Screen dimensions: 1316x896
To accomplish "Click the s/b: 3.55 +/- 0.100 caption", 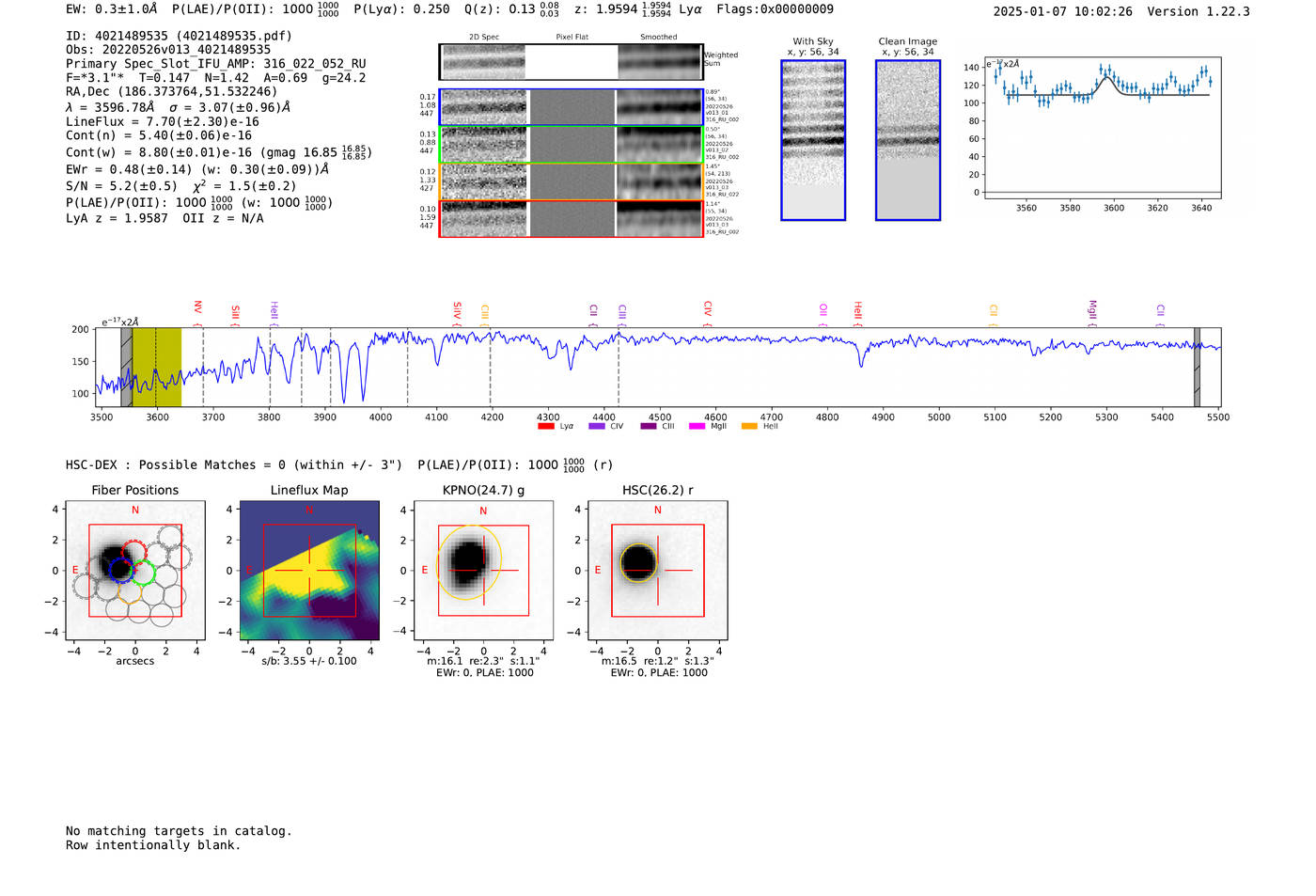I will click(309, 661).
